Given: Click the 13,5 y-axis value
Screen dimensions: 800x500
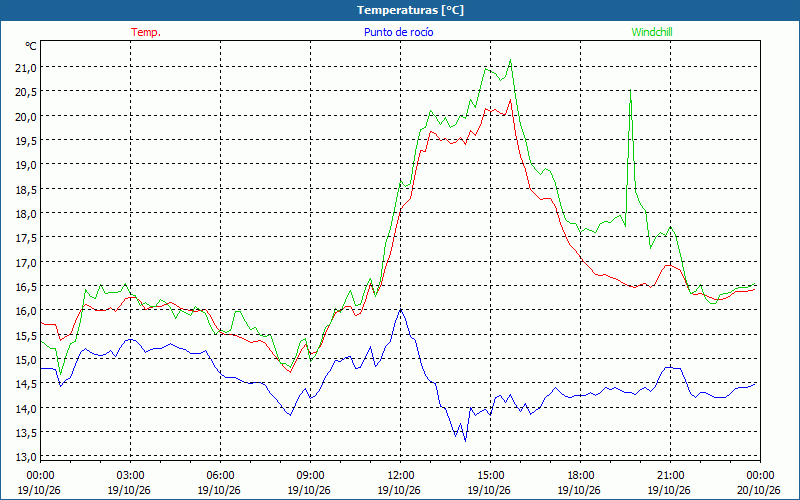Looking at the screenshot, I should [26, 433].
